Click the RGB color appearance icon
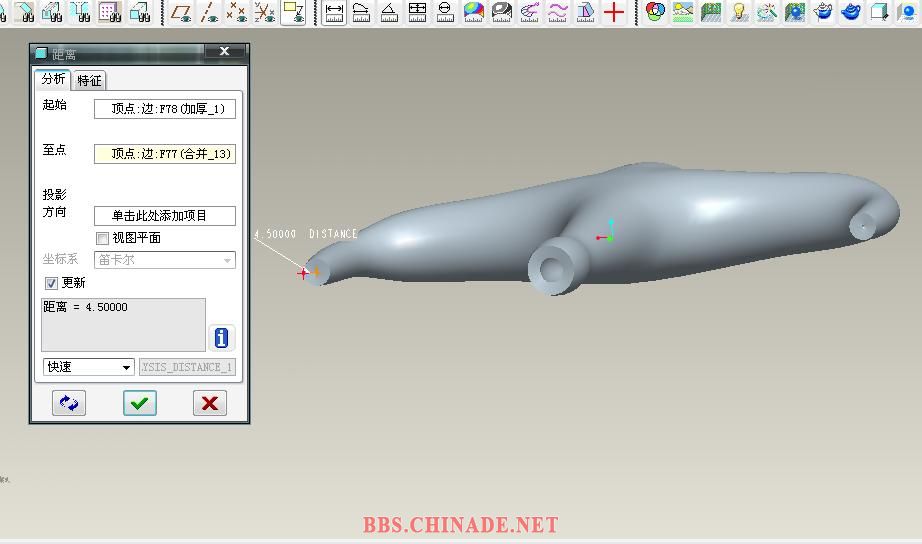 click(x=655, y=12)
